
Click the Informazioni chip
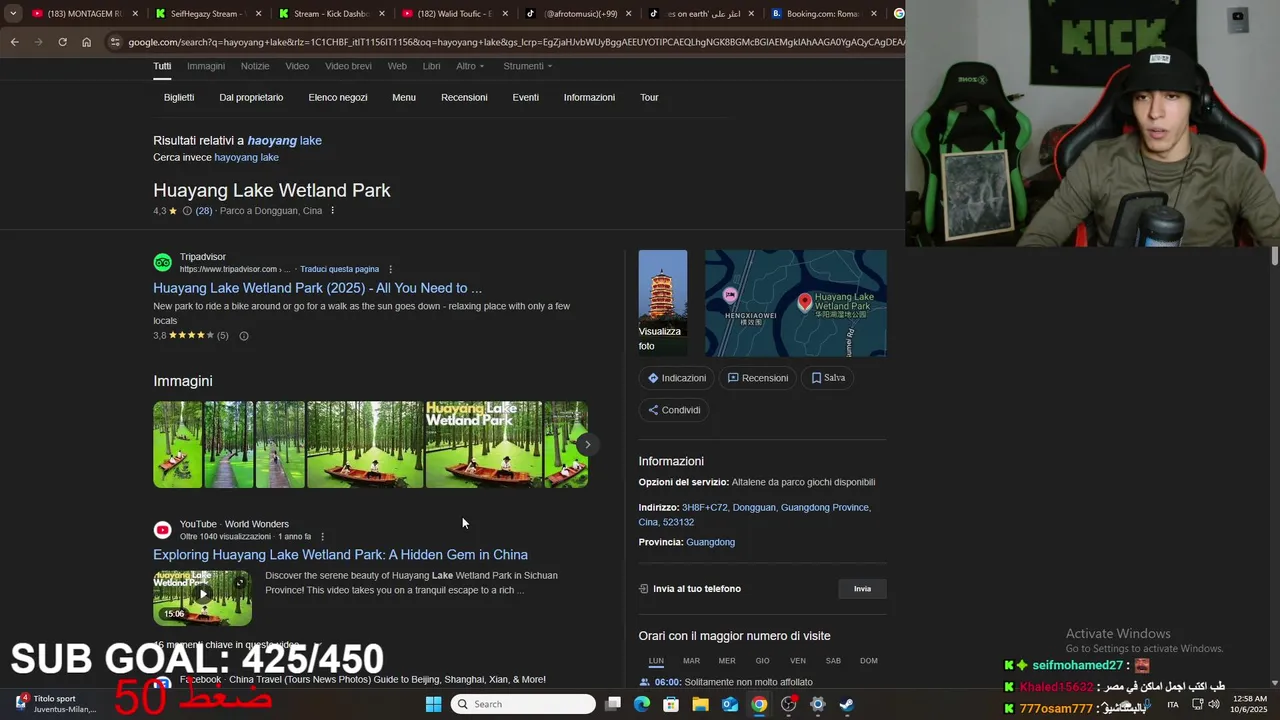[x=589, y=97]
